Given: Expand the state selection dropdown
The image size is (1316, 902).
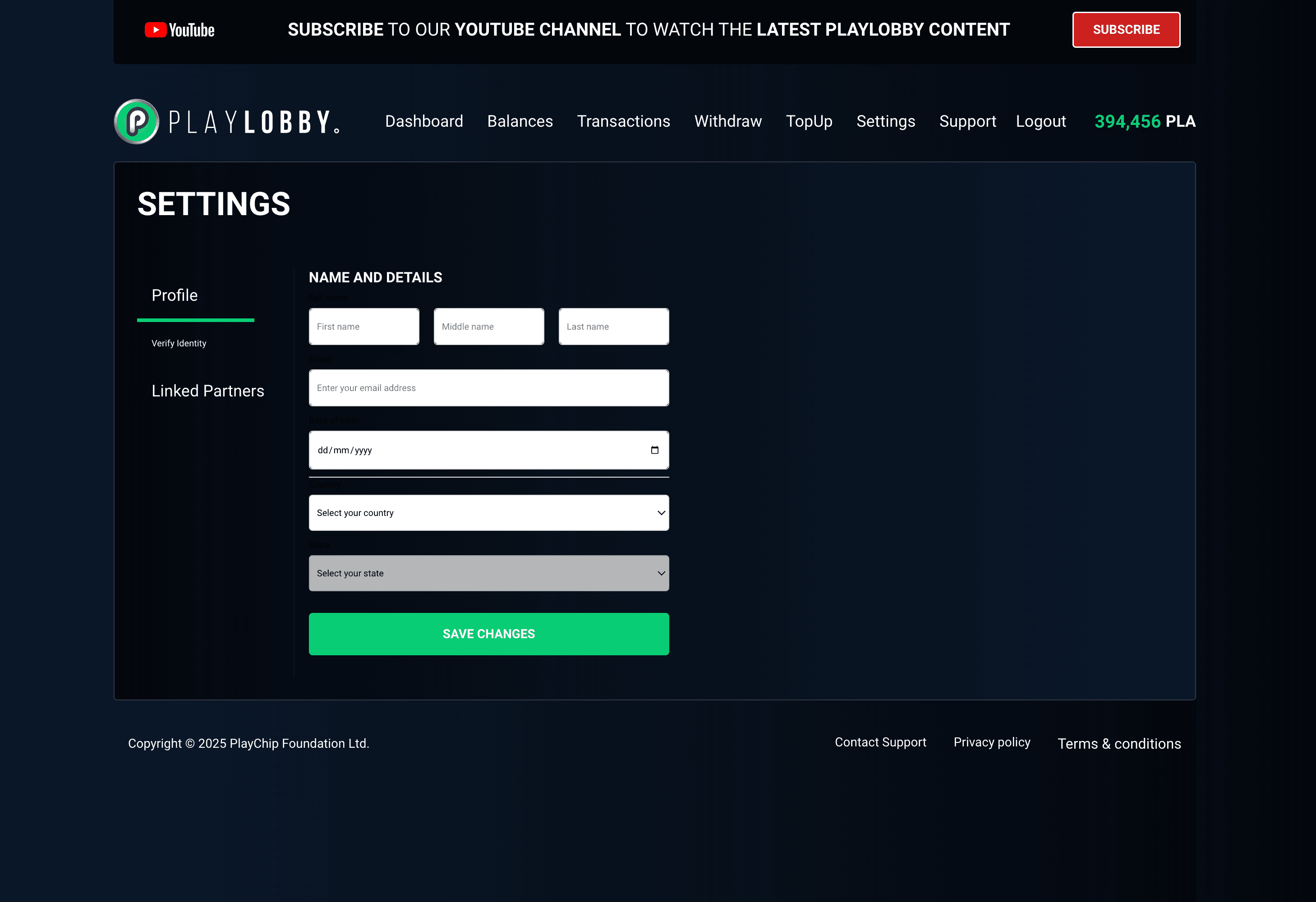Looking at the screenshot, I should 488,573.
